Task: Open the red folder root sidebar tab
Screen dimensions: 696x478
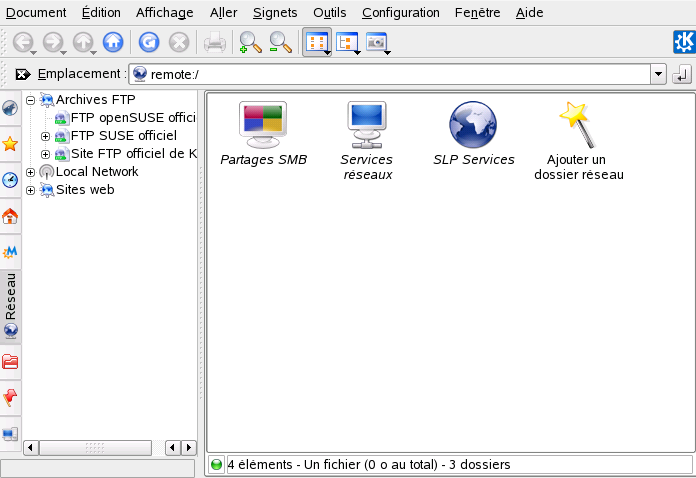Action: click(10, 362)
